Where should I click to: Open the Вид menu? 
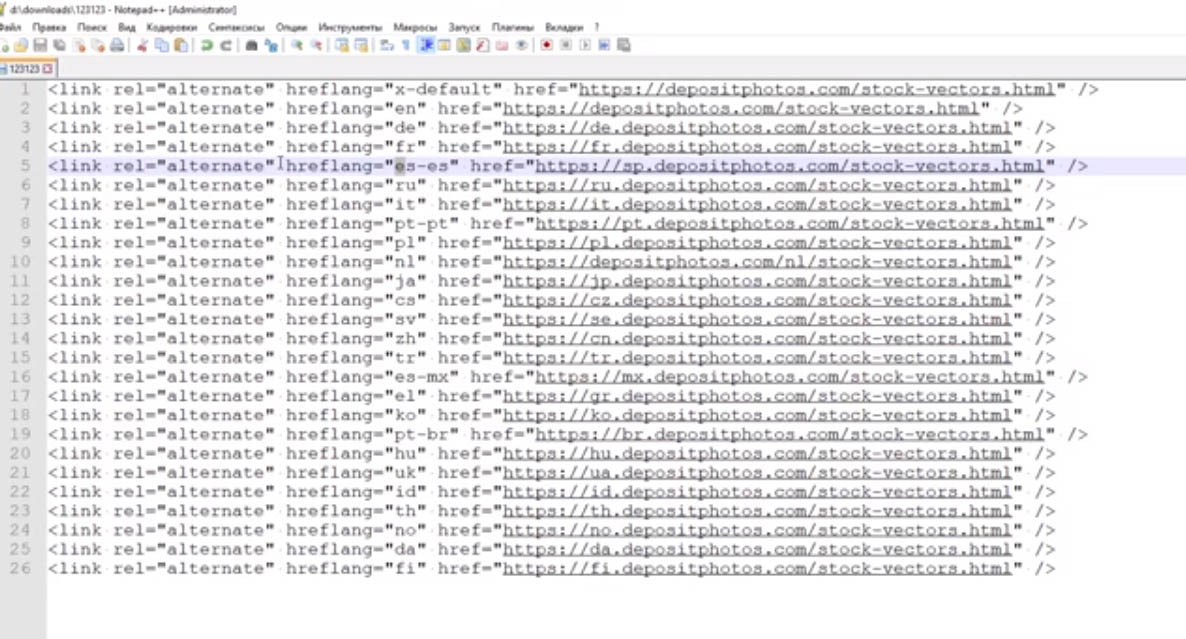pyautogui.click(x=127, y=27)
